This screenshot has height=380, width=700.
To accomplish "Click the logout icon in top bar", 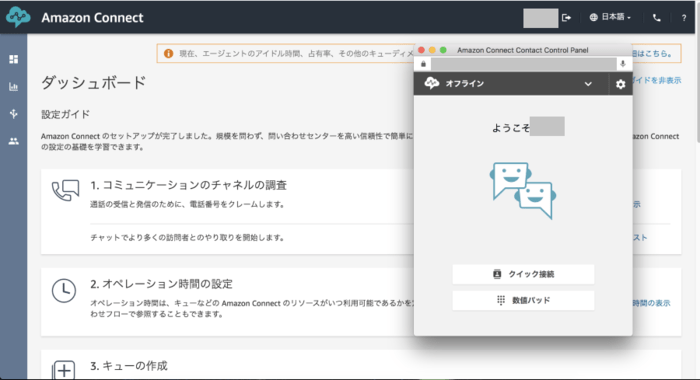I will 567,17.
